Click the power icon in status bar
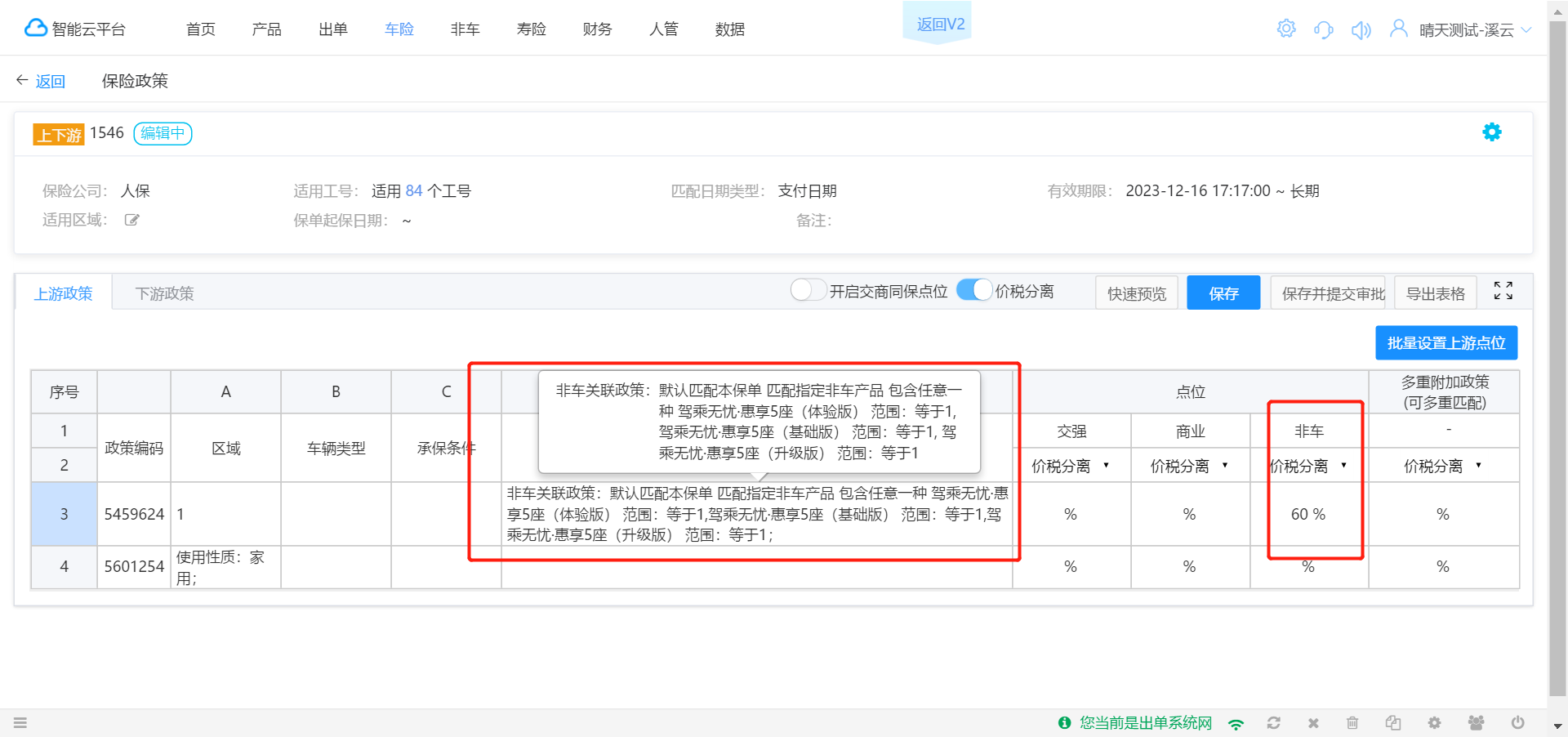The image size is (1568, 737). tap(1517, 723)
